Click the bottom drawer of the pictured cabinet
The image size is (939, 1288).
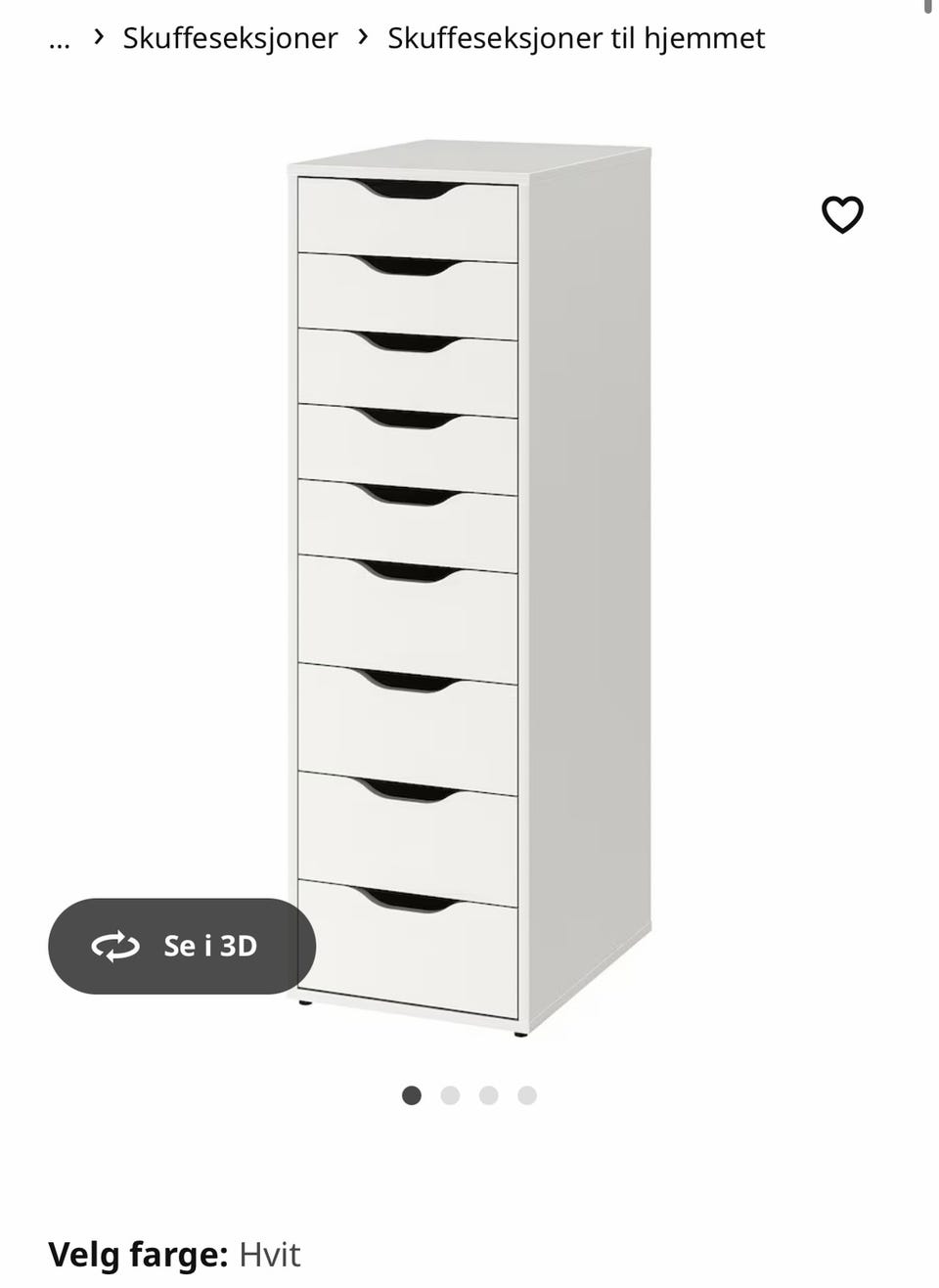pos(408,949)
